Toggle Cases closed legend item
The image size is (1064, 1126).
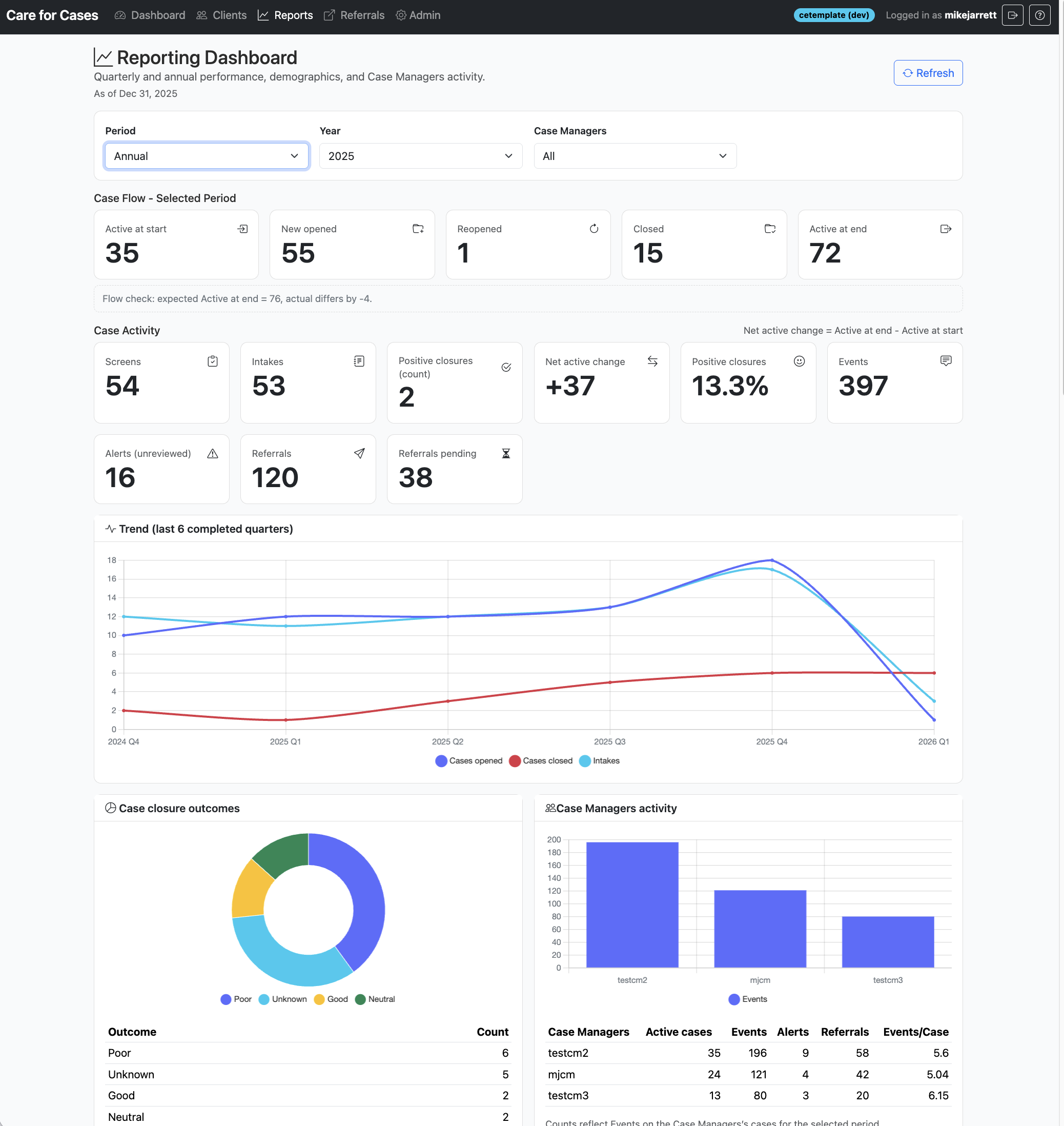pos(541,761)
